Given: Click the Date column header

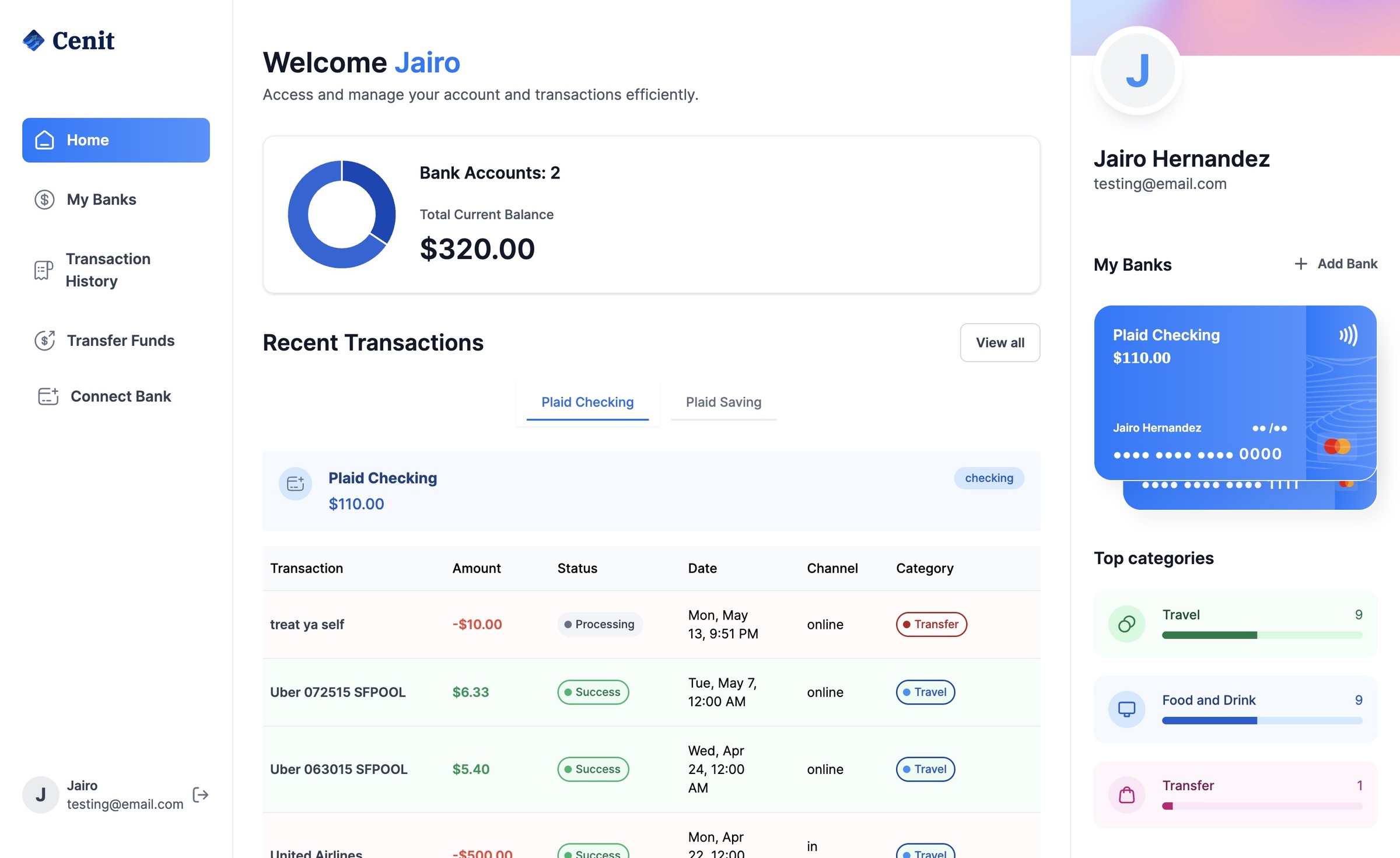Looking at the screenshot, I should pos(702,568).
